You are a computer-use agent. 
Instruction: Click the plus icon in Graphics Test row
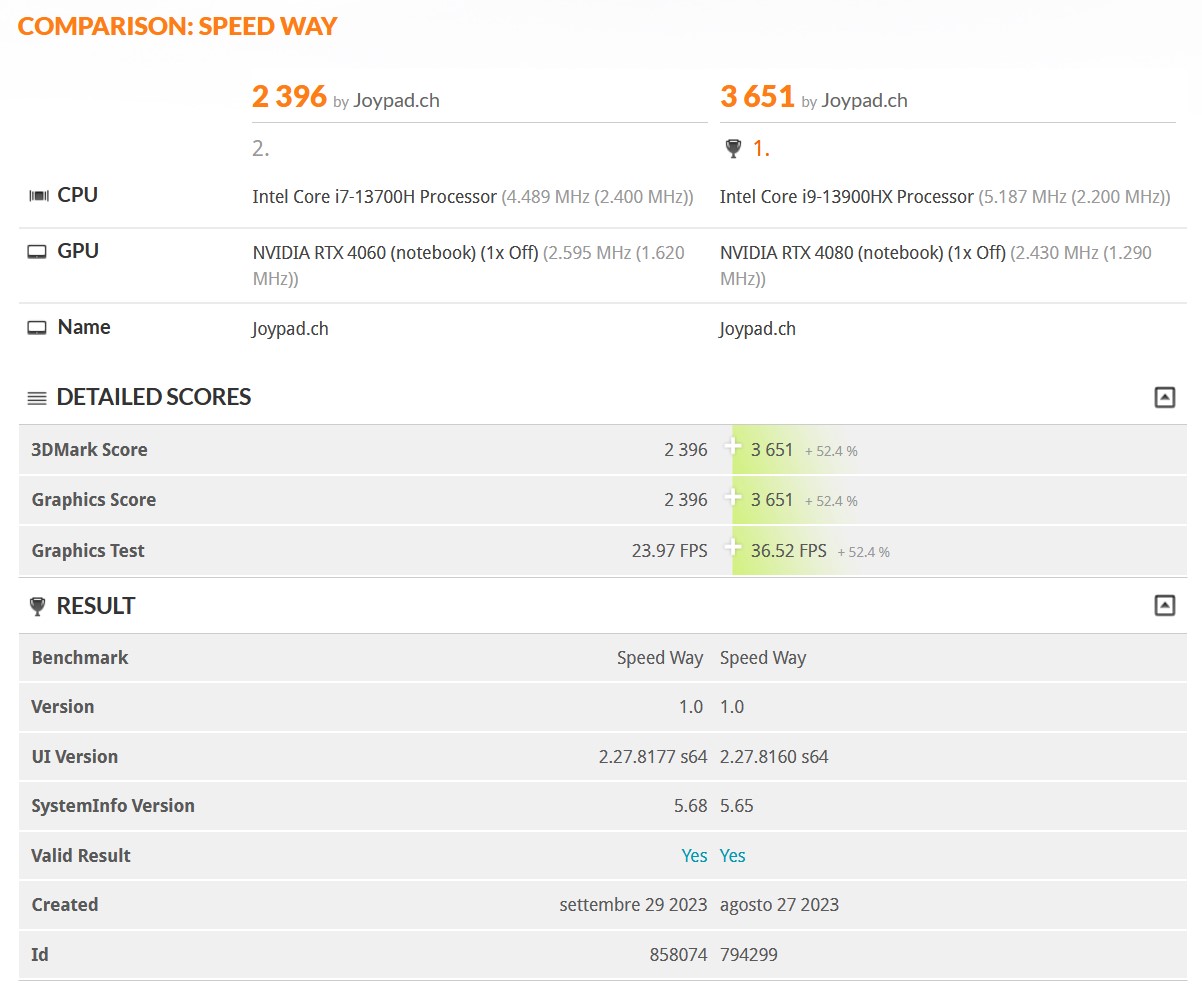[x=734, y=546]
